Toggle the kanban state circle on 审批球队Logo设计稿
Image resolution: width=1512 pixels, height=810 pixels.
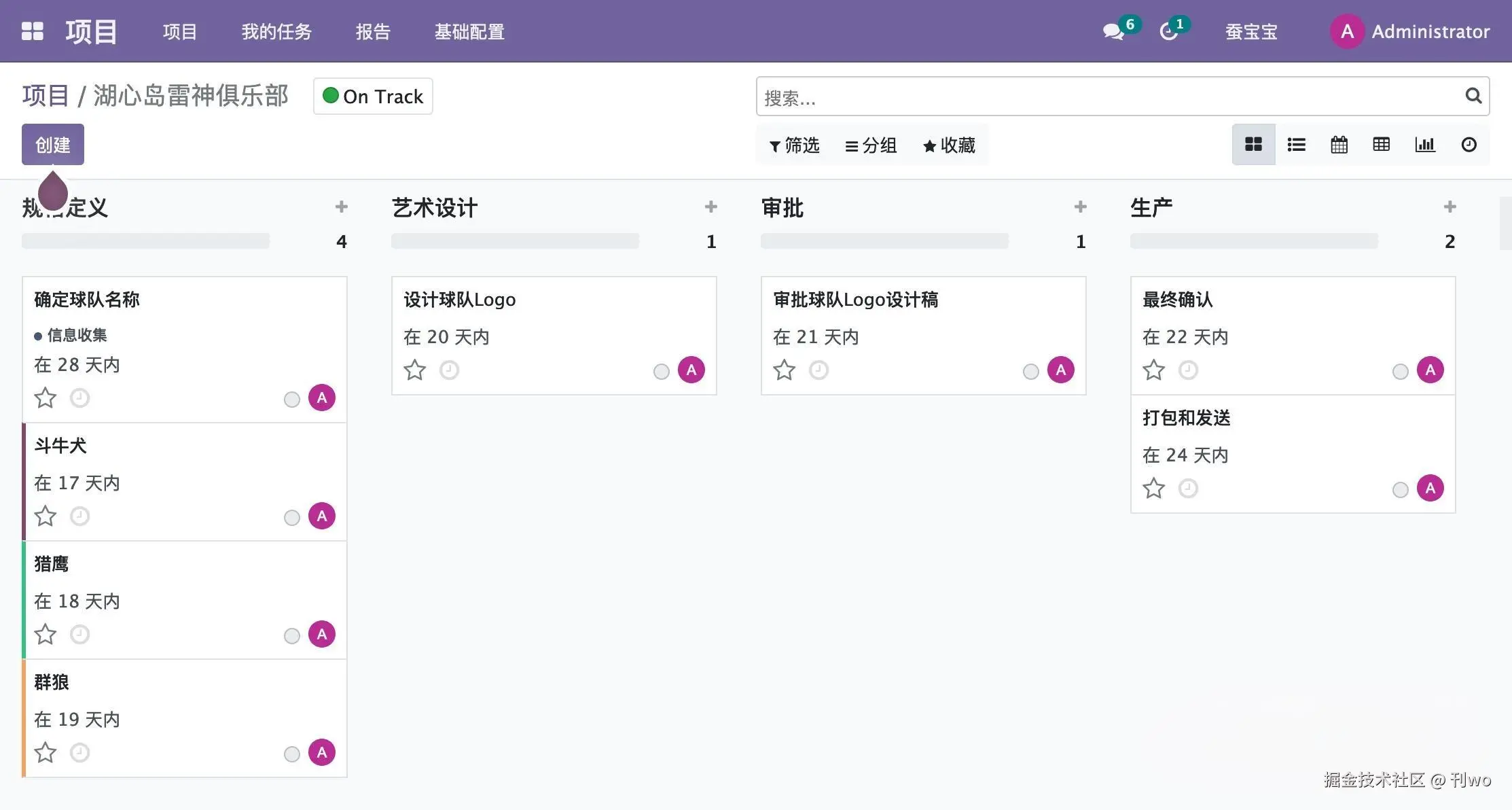coord(1030,372)
